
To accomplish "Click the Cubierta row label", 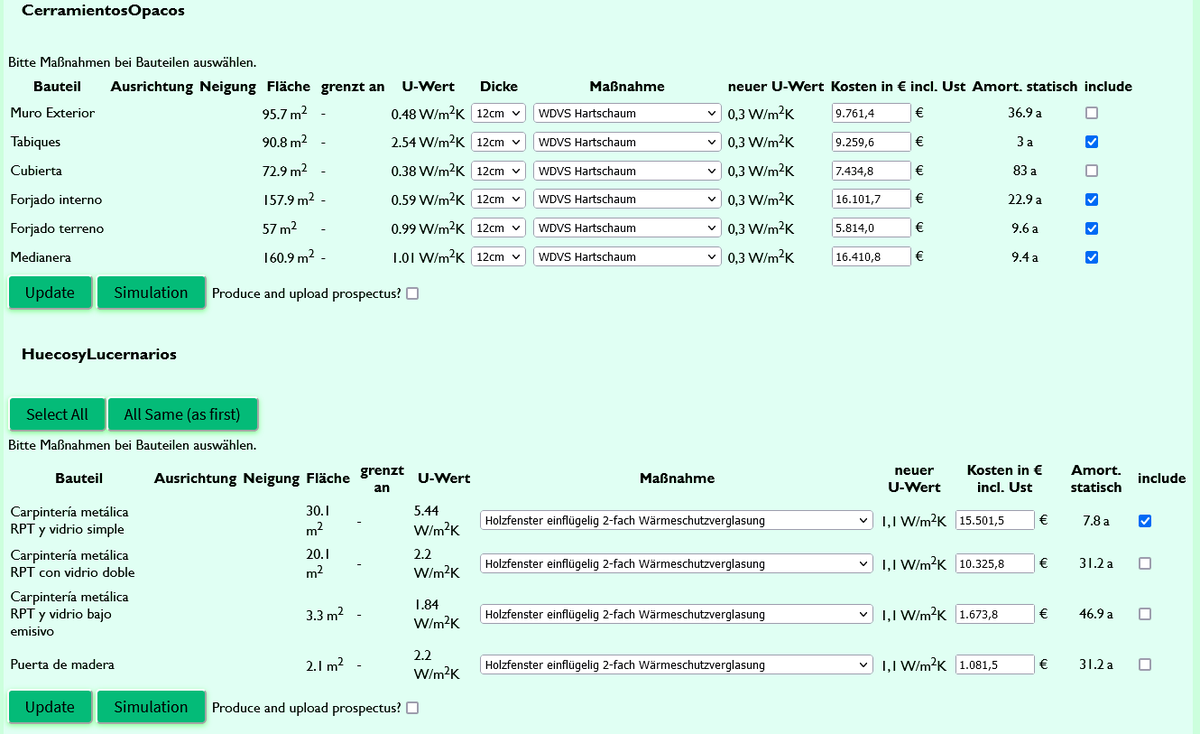I will click(x=36, y=170).
